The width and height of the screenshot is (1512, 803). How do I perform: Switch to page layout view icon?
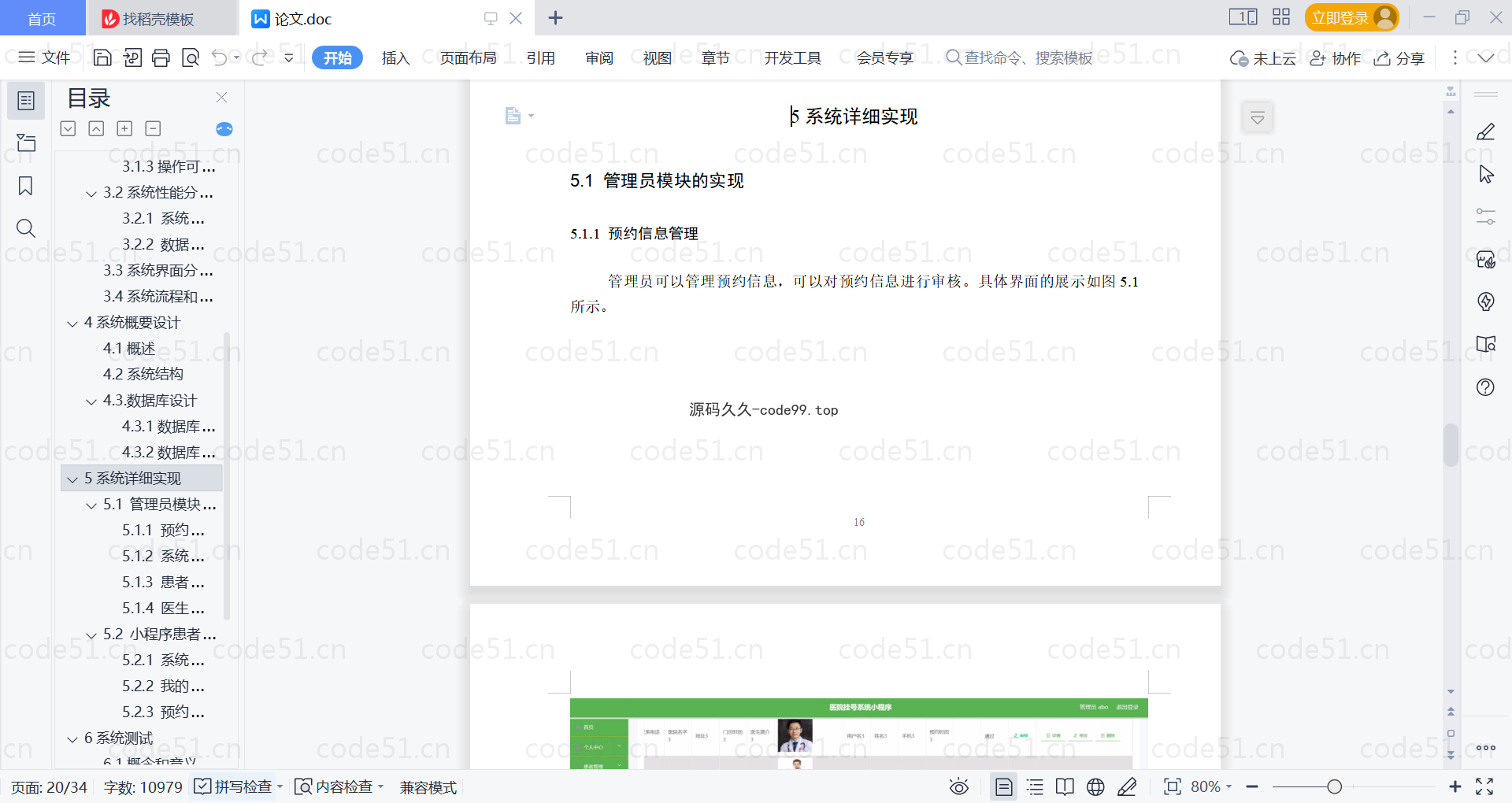point(1004,786)
